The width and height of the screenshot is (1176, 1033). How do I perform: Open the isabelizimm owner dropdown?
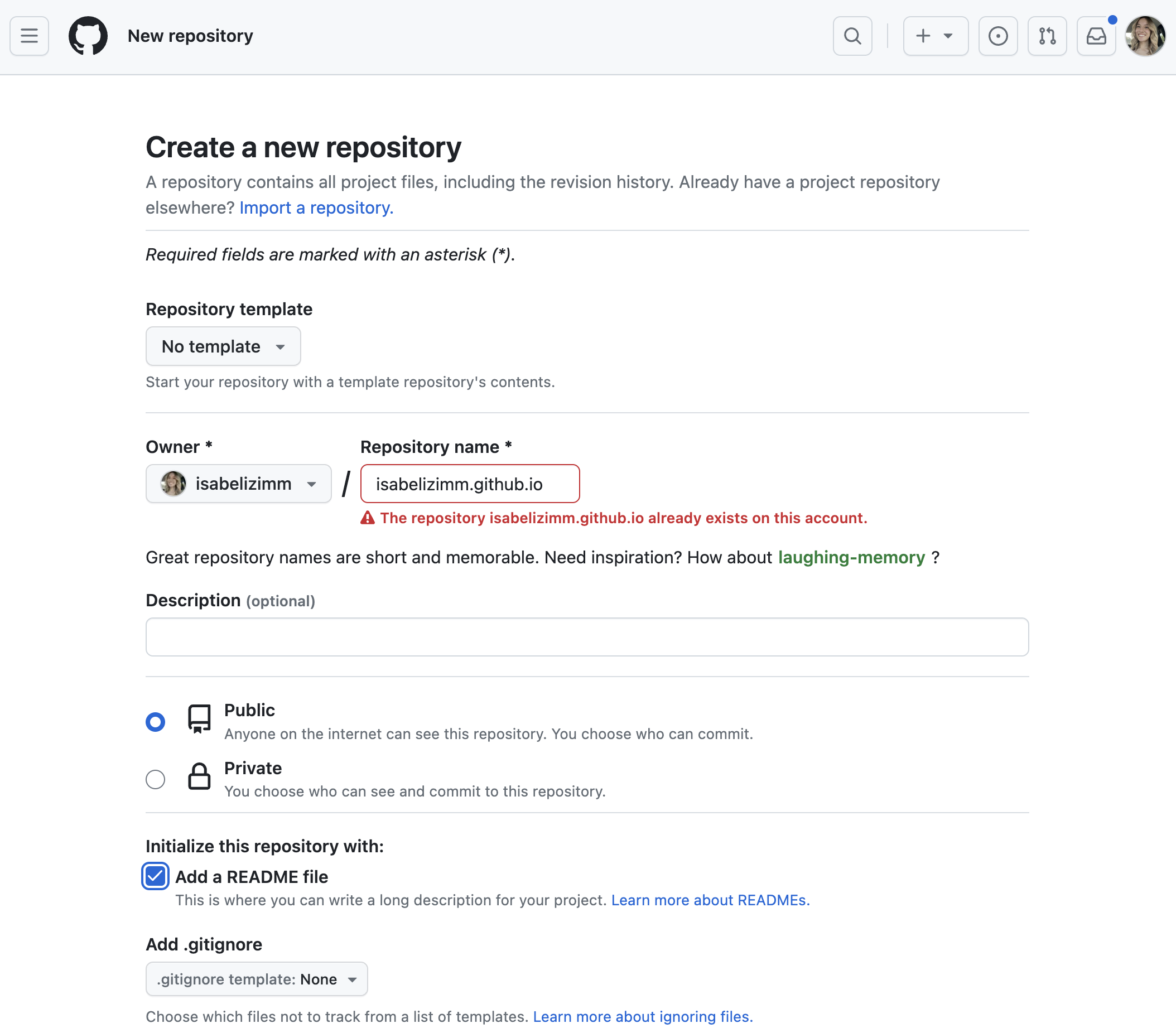pos(238,484)
